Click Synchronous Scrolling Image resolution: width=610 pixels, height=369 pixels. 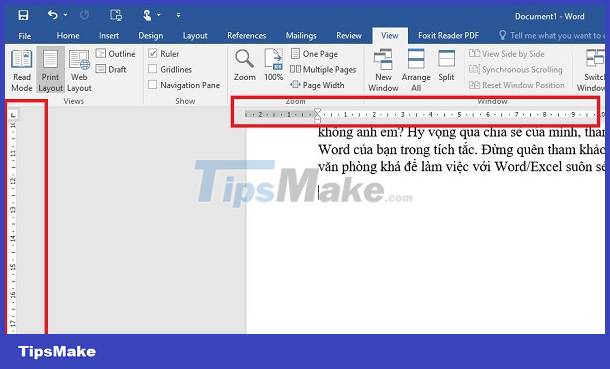(x=516, y=69)
